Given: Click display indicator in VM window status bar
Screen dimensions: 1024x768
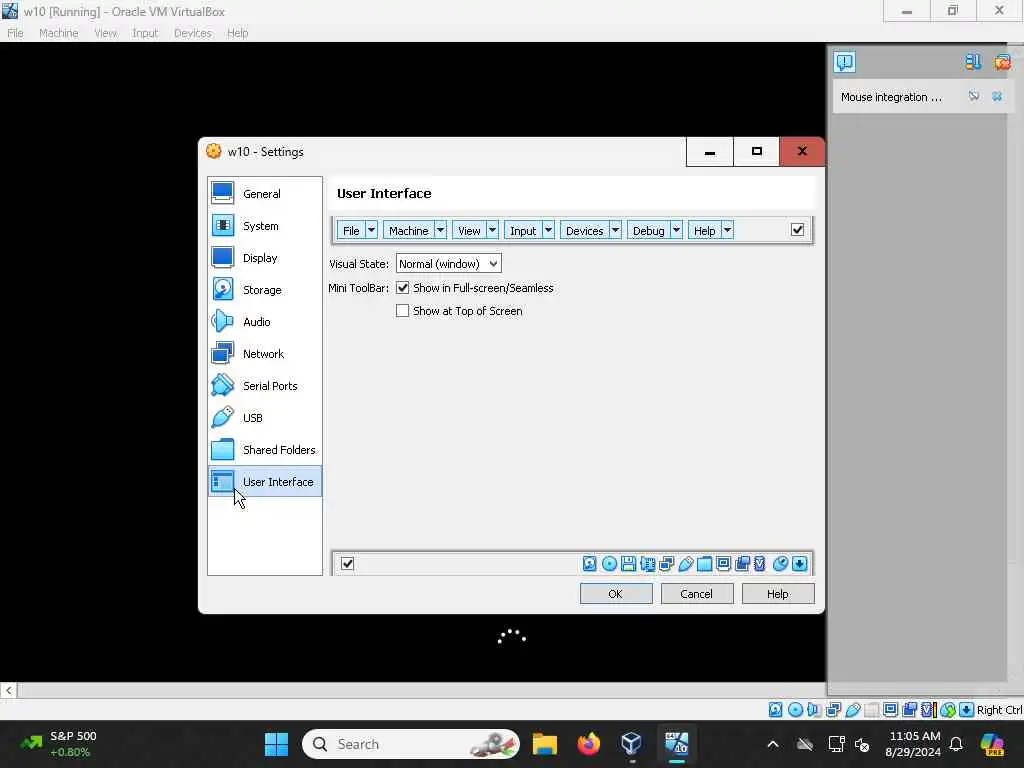Looking at the screenshot, I should [x=890, y=710].
